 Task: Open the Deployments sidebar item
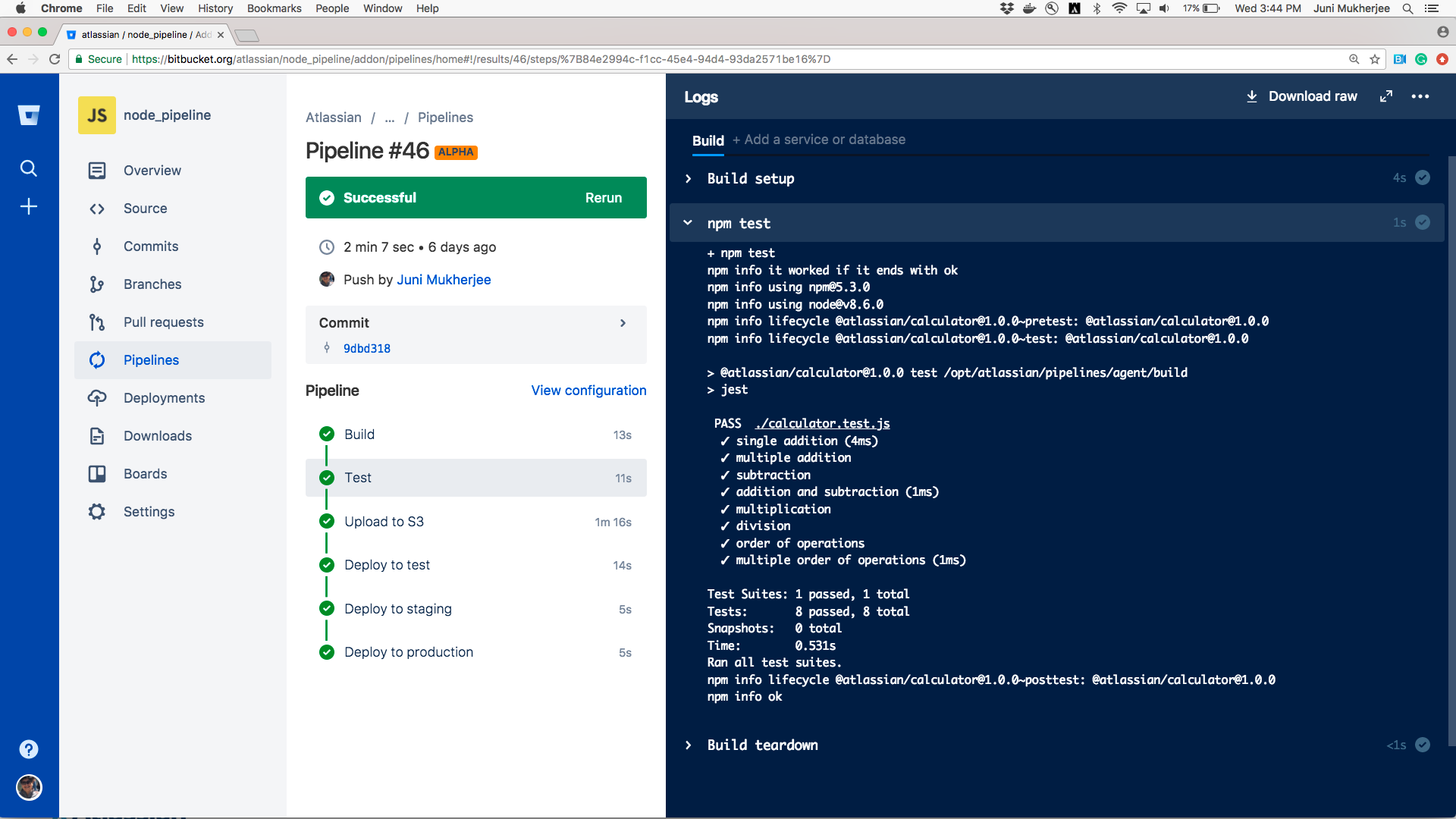164,398
